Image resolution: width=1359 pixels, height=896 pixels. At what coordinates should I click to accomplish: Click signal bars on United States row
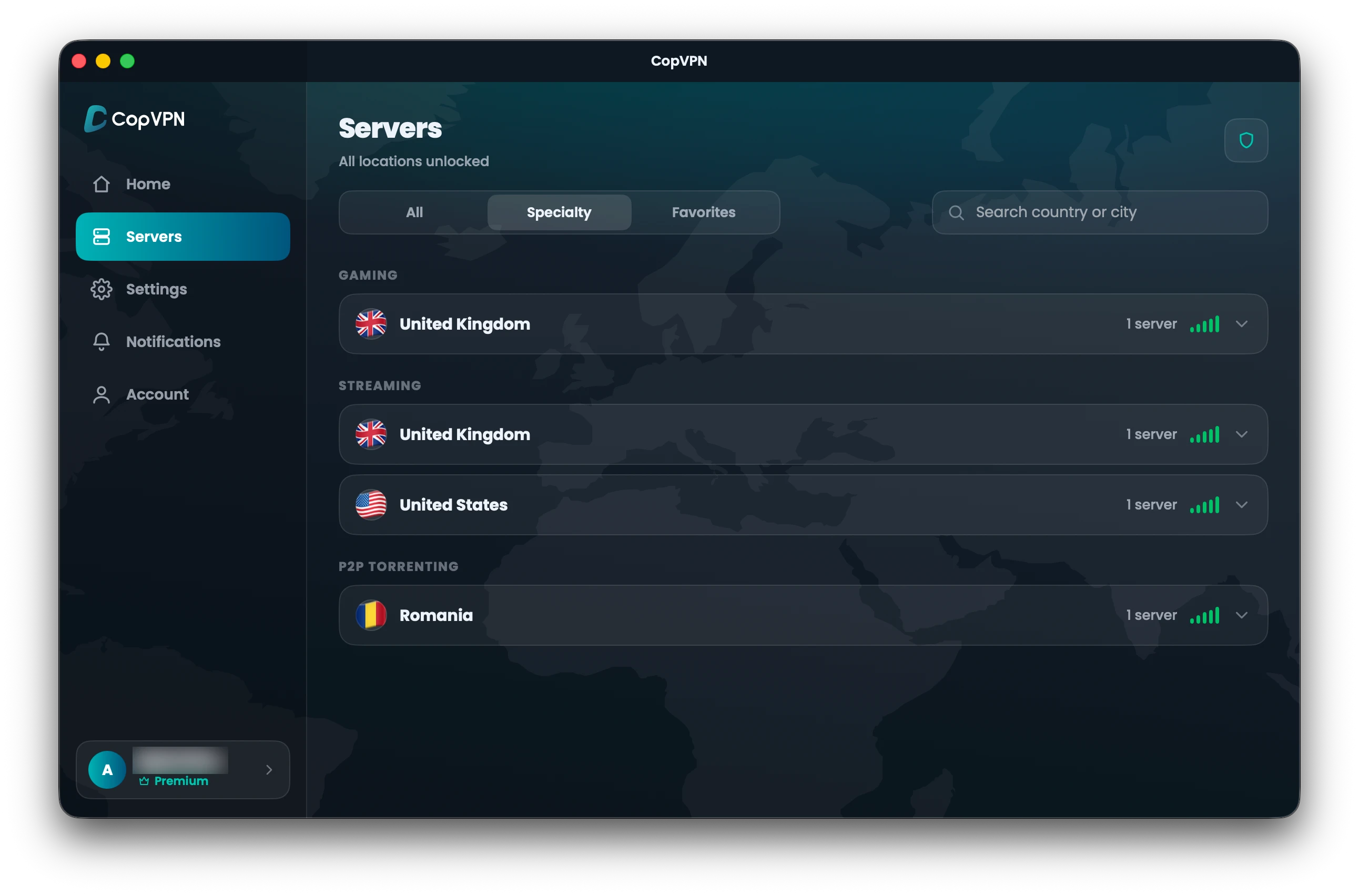click(1205, 505)
